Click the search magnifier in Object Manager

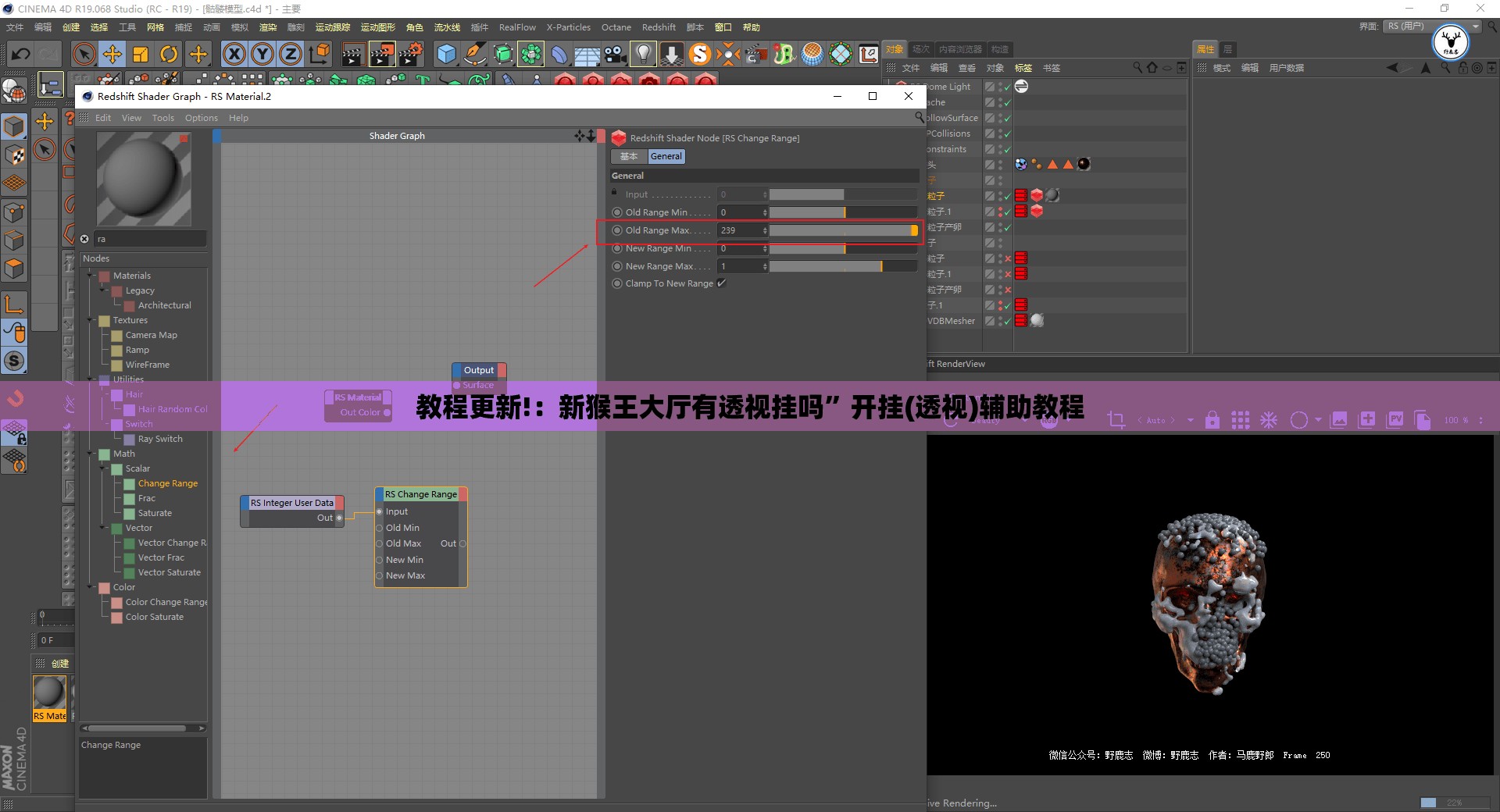click(x=1137, y=68)
